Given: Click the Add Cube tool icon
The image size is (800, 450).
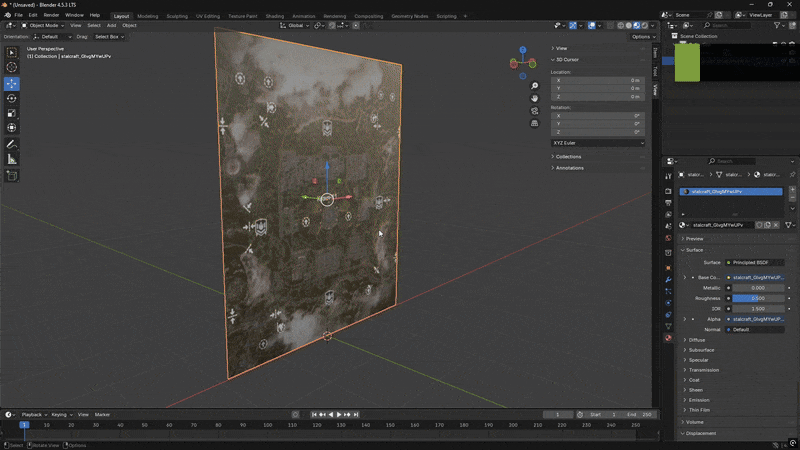Looking at the screenshot, I should point(12,175).
